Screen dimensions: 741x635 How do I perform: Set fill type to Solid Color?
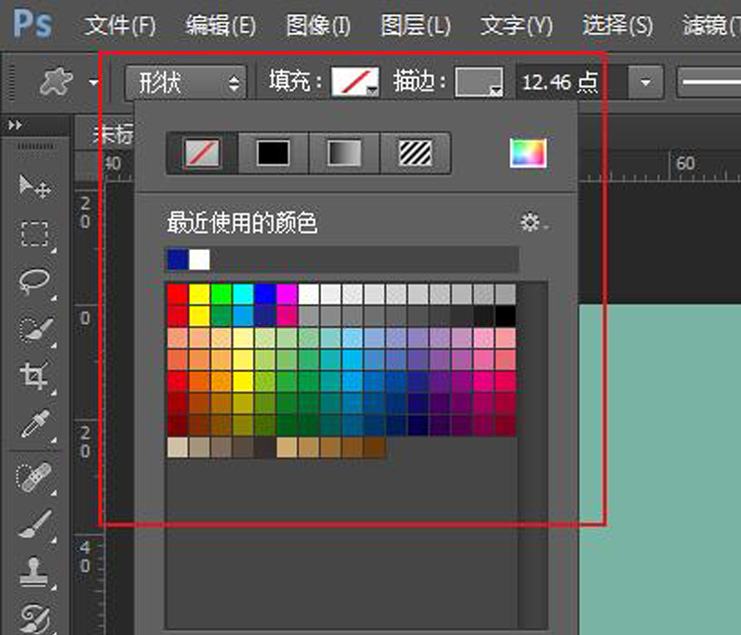[273, 153]
